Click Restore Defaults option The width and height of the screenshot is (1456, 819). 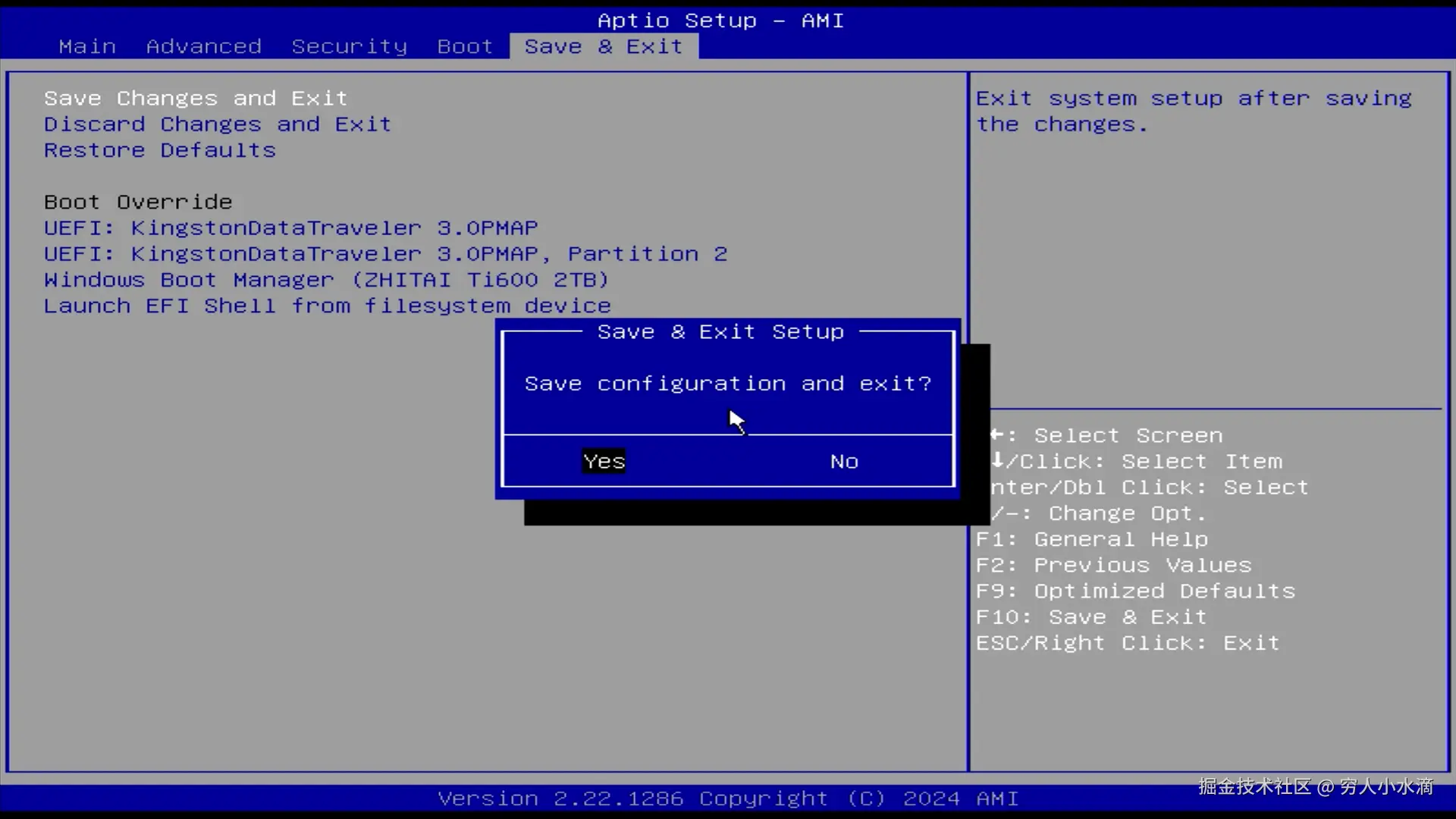click(159, 150)
